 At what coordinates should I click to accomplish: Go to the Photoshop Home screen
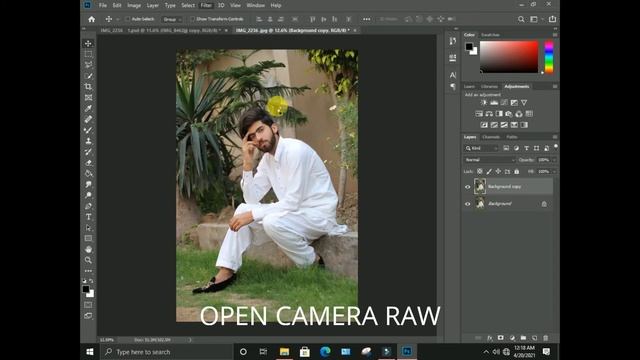click(x=92, y=19)
